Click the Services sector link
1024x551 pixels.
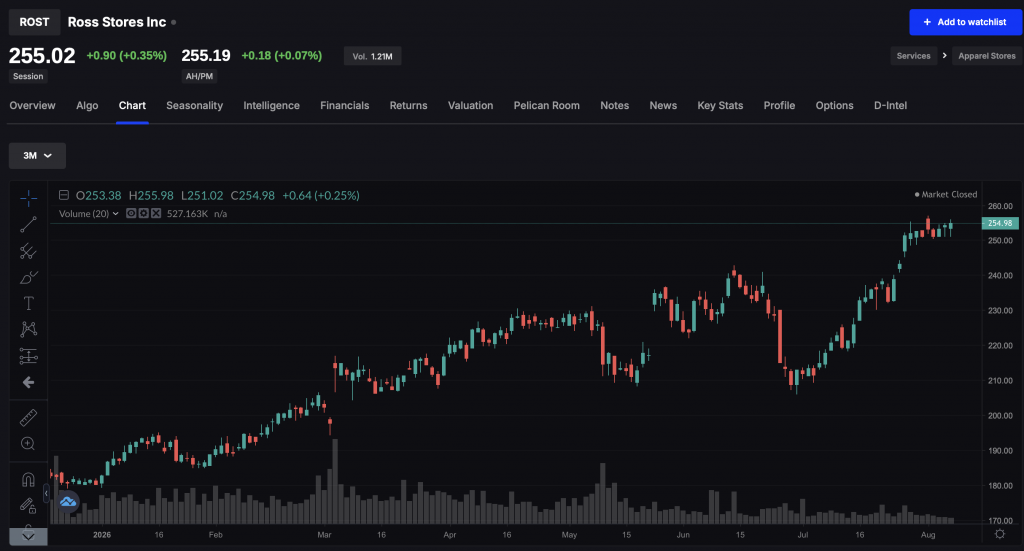[x=913, y=56]
